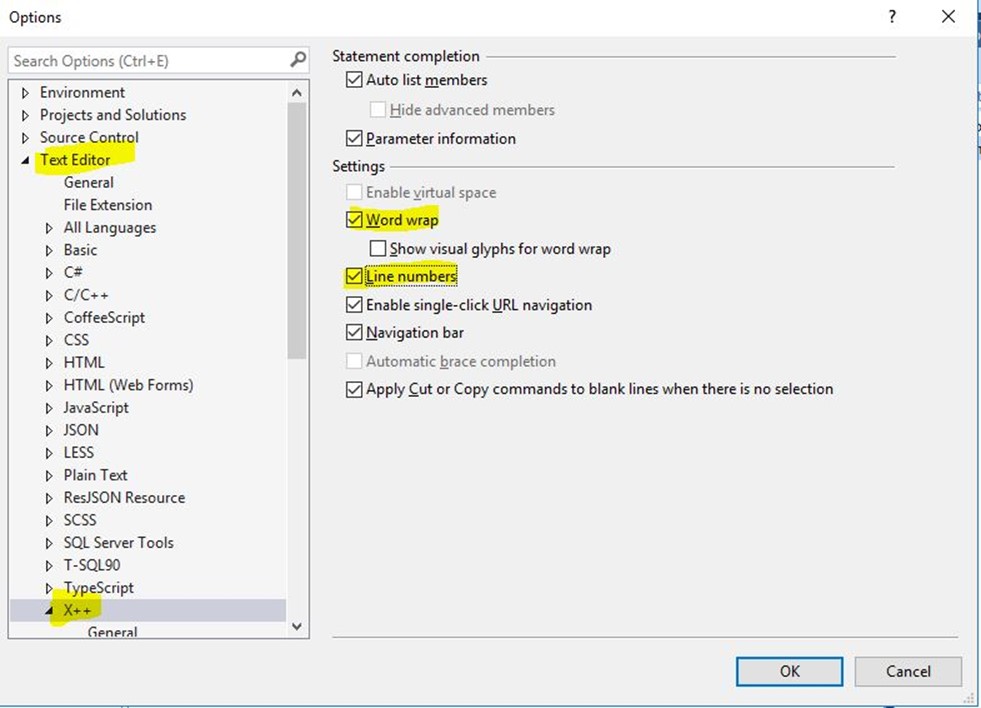Click the OK button

[789, 671]
